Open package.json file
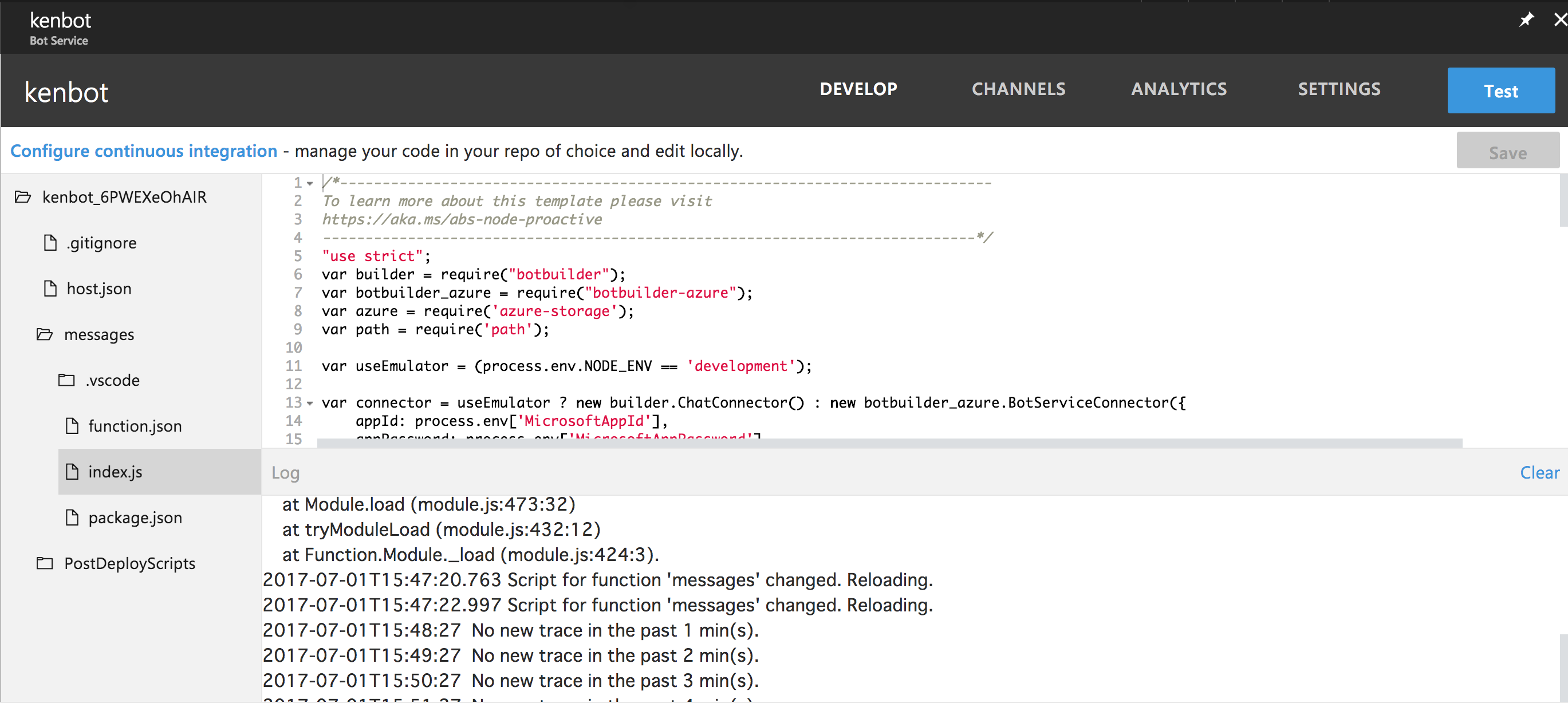1568x703 pixels. (x=135, y=518)
